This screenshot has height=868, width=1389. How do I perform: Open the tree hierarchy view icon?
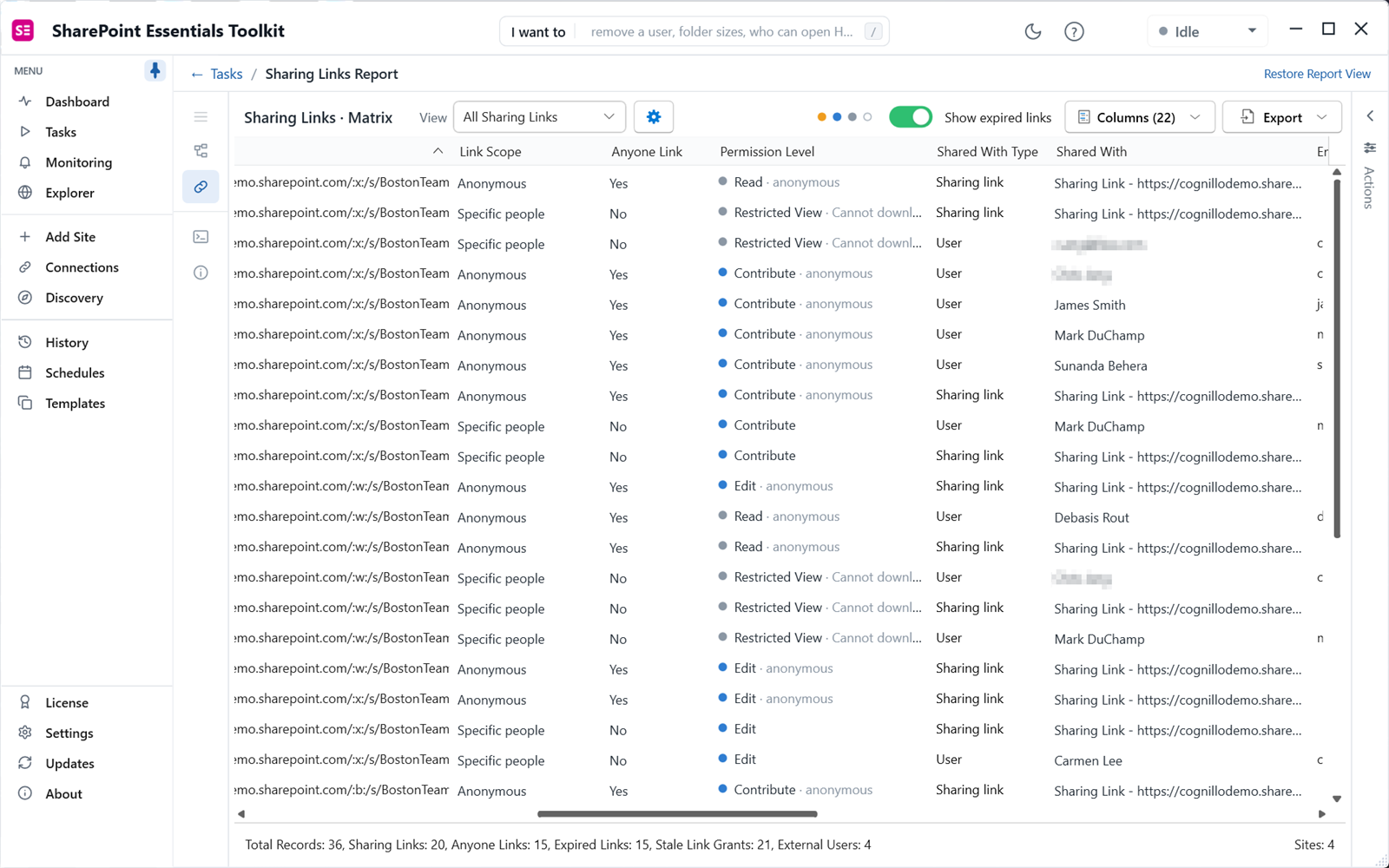pyautogui.click(x=201, y=151)
